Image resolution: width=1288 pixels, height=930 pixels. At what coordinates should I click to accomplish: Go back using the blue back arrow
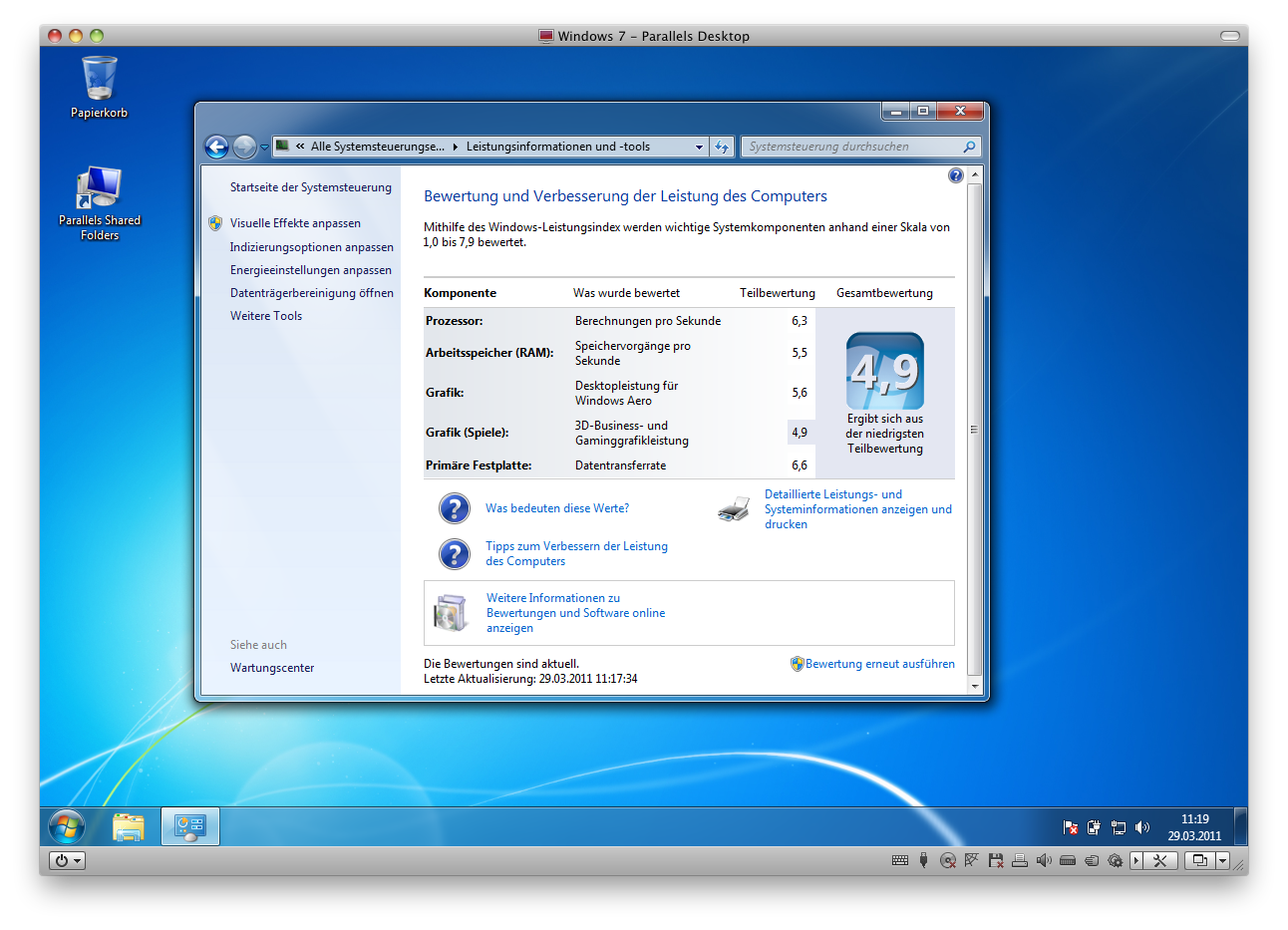216,147
